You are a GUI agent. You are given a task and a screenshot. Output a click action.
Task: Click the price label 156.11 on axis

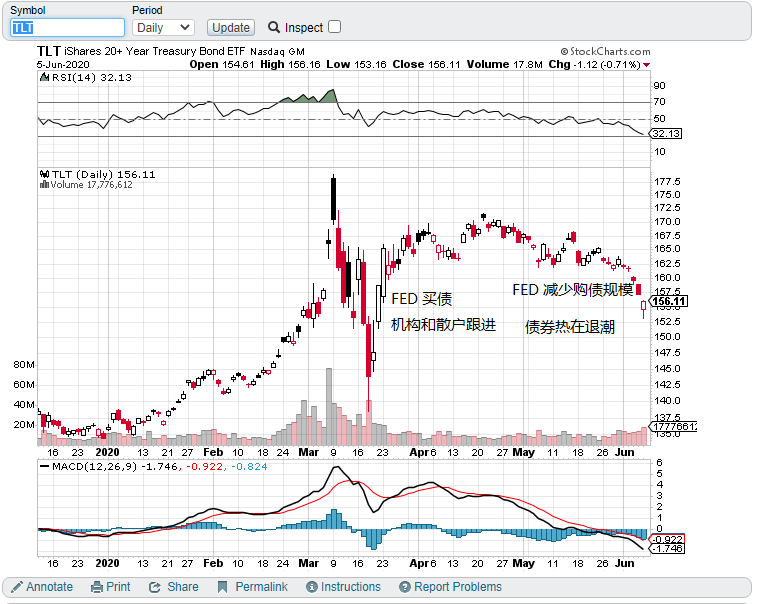[668, 301]
